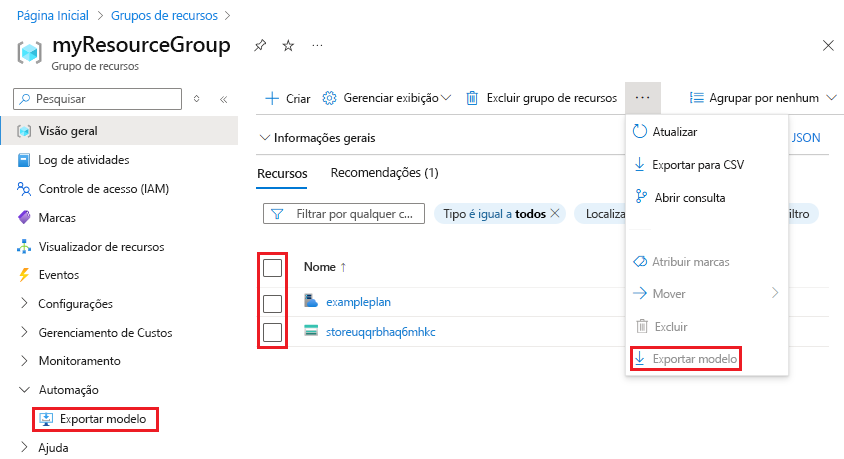Click Atribuir marcas menu item
The width and height of the screenshot is (844, 459).
point(681,262)
